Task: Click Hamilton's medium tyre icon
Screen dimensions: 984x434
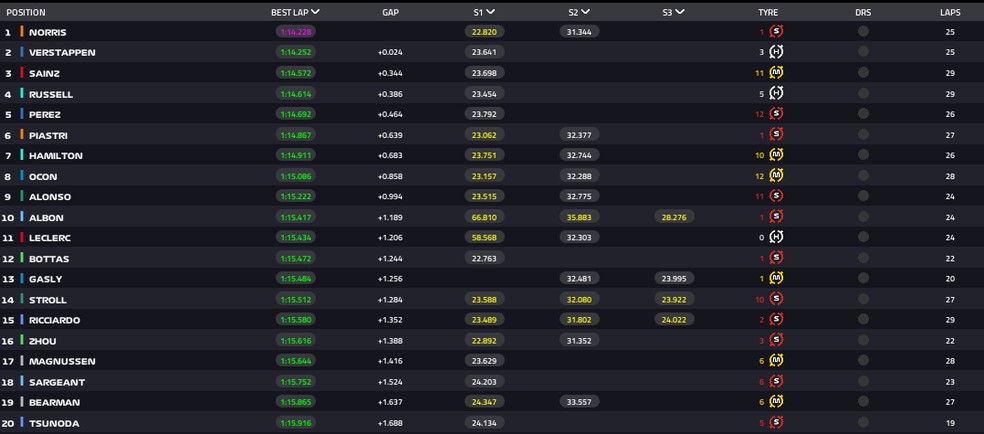Action: tap(776, 155)
